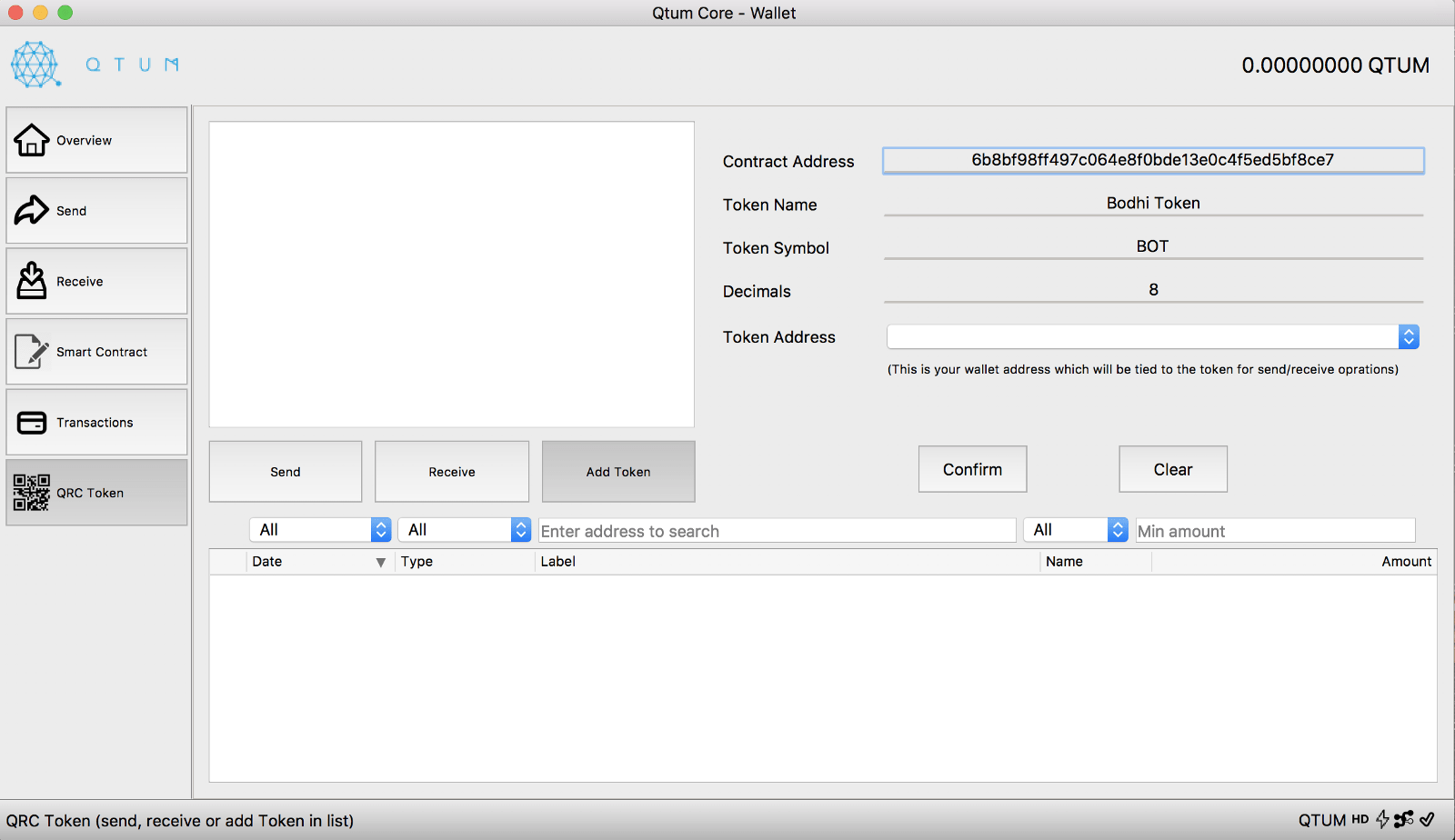Image resolution: width=1455 pixels, height=840 pixels.
Task: Click the sync checkmark status icon
Action: [1428, 819]
